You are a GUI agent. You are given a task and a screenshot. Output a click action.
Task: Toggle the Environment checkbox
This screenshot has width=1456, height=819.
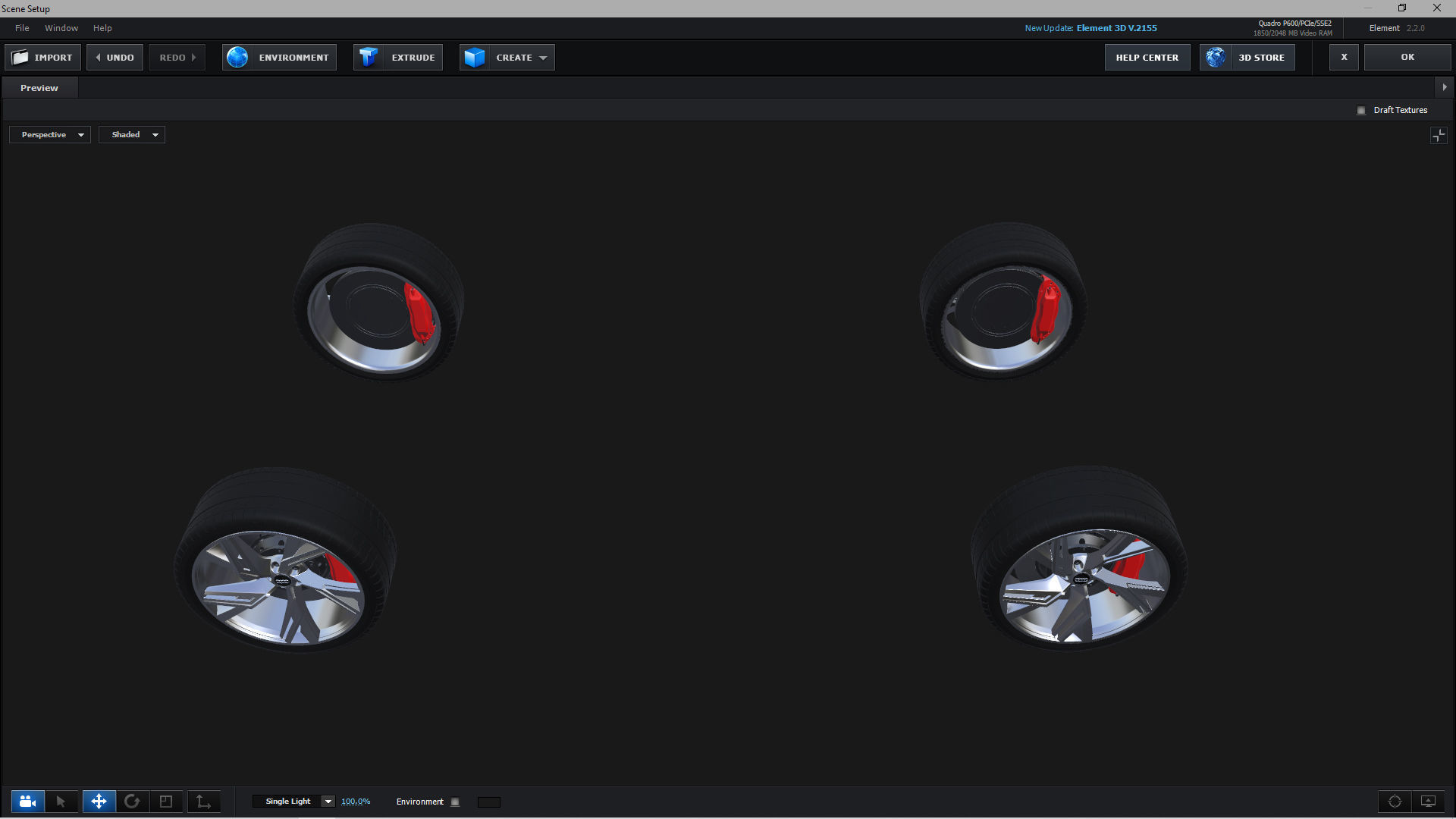click(455, 802)
